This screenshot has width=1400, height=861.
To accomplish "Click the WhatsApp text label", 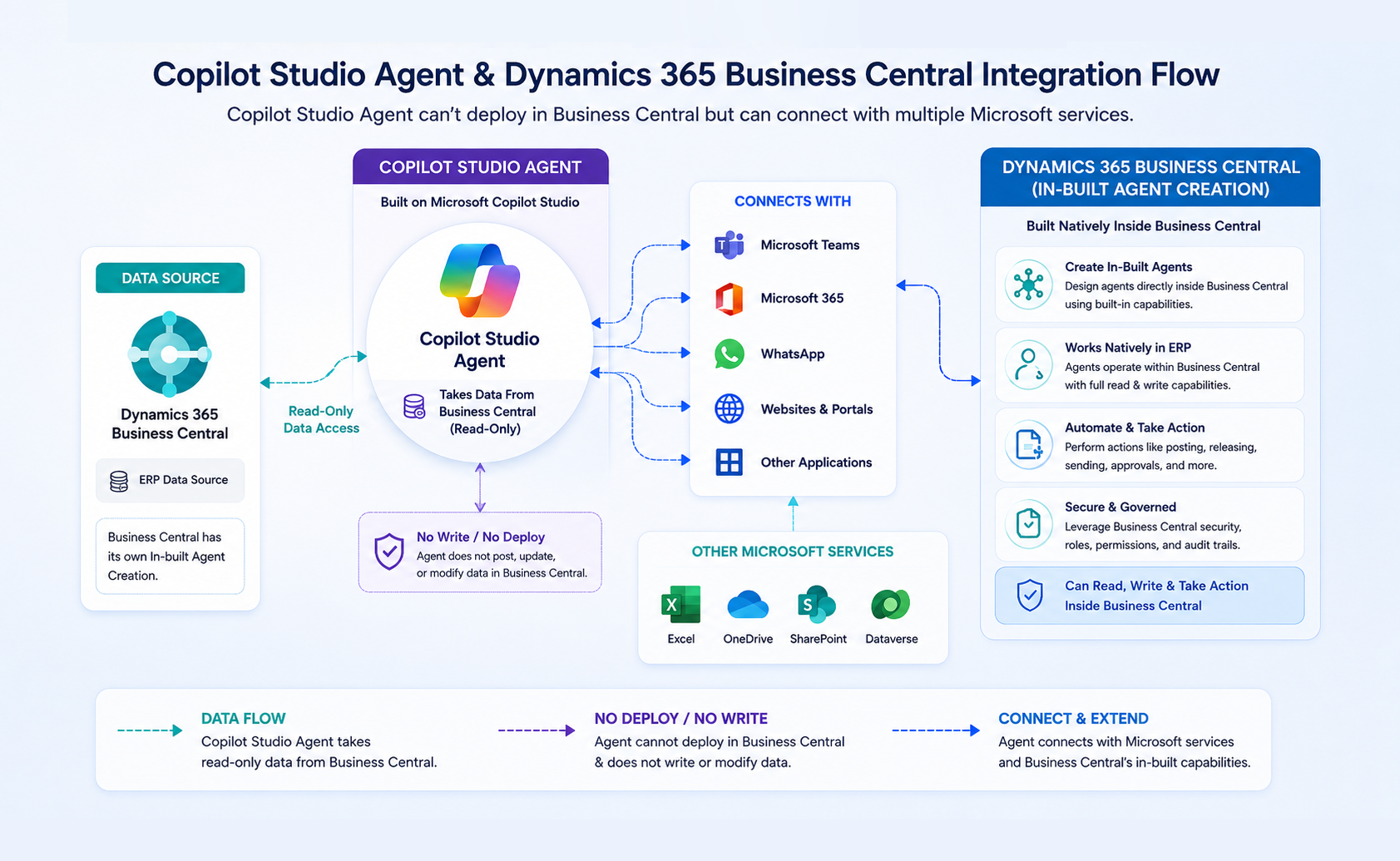I will tap(793, 354).
